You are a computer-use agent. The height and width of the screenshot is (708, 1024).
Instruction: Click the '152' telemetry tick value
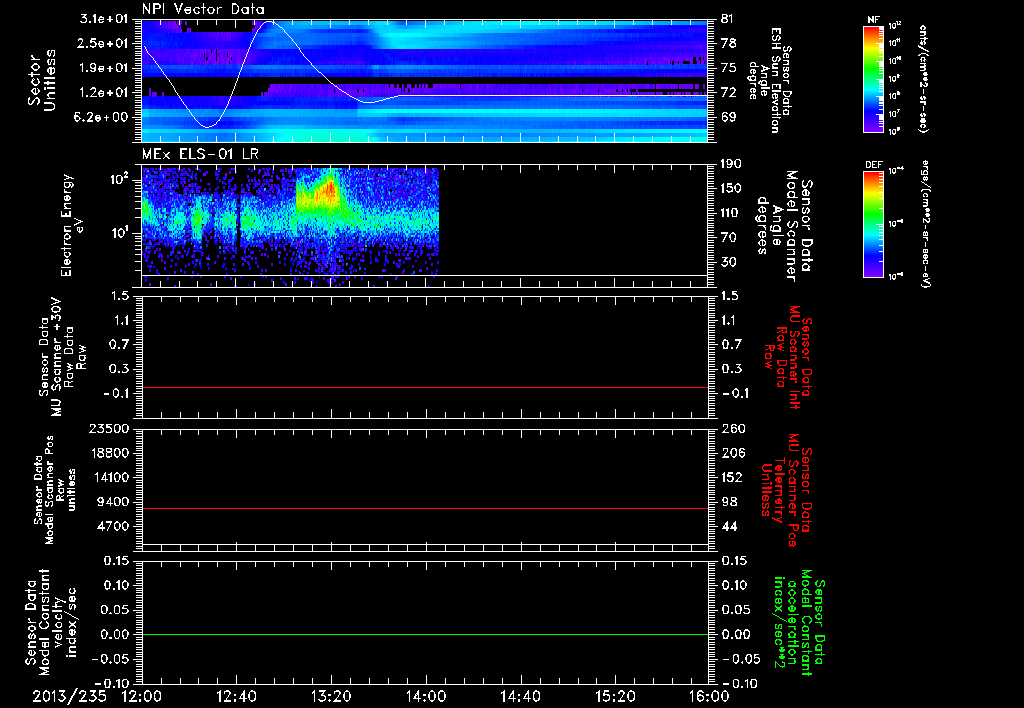pyautogui.click(x=732, y=477)
